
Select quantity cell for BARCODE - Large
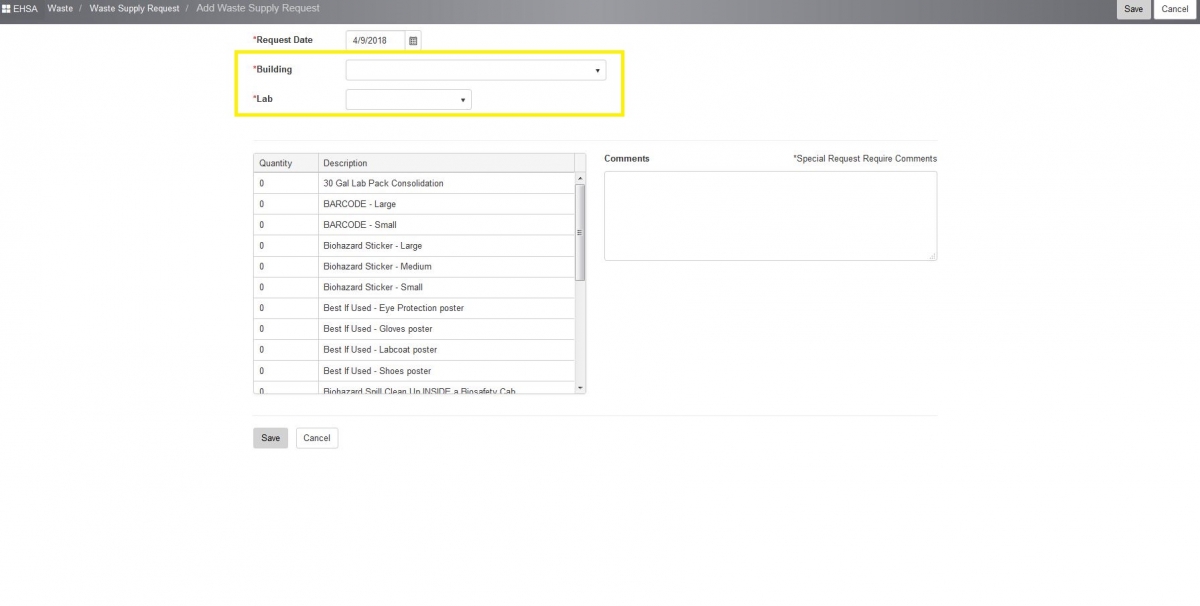(285, 204)
